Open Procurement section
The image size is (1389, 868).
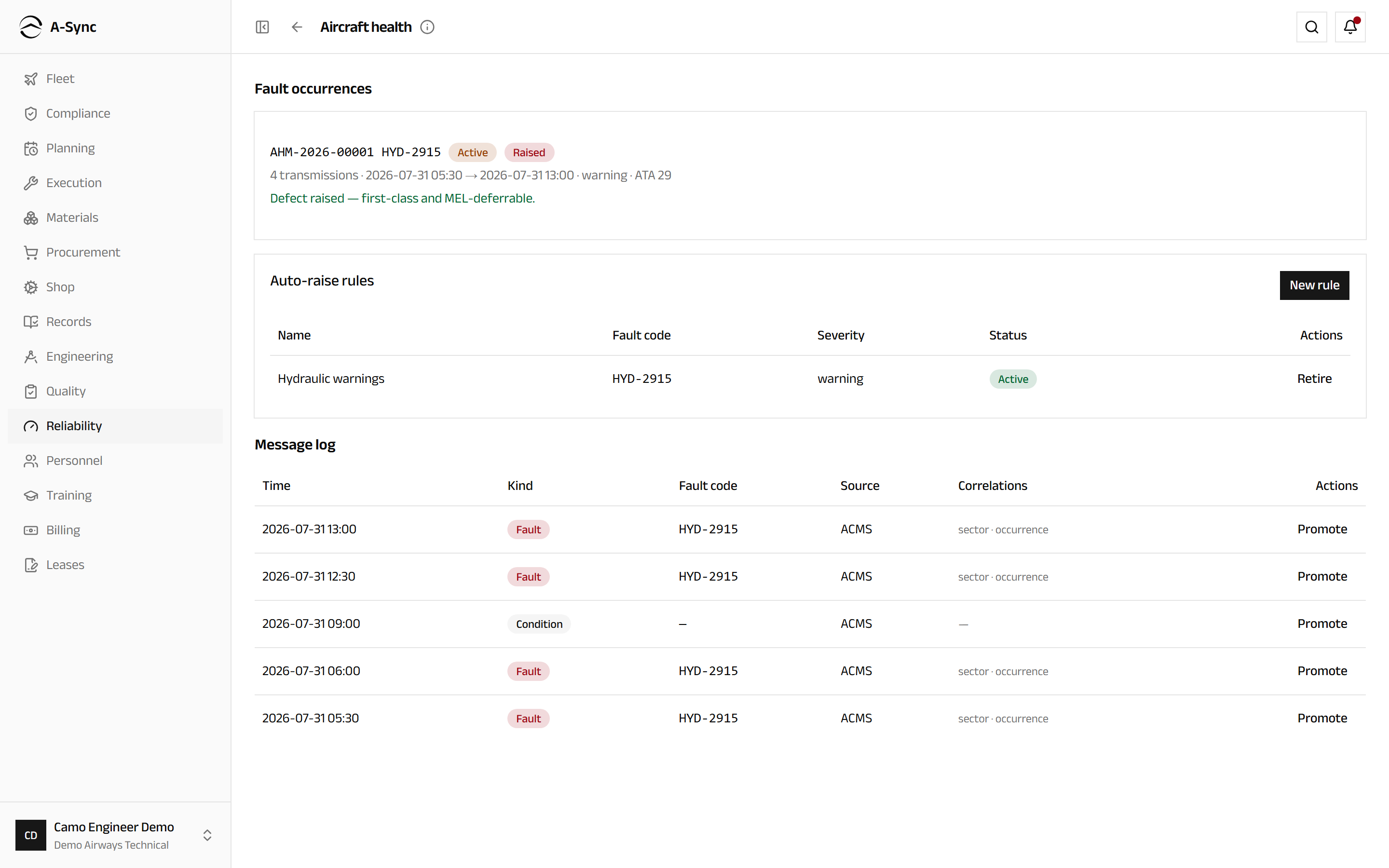[115, 253]
